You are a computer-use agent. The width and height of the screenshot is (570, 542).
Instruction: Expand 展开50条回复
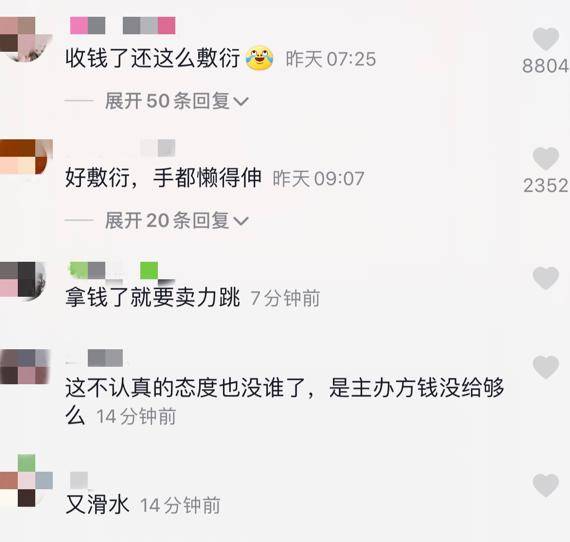pyautogui.click(x=176, y=101)
